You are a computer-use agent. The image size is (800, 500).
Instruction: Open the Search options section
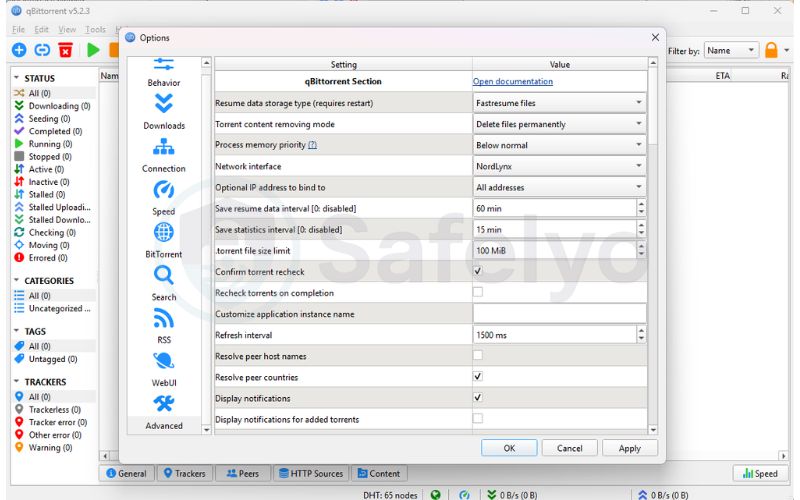pos(164,284)
